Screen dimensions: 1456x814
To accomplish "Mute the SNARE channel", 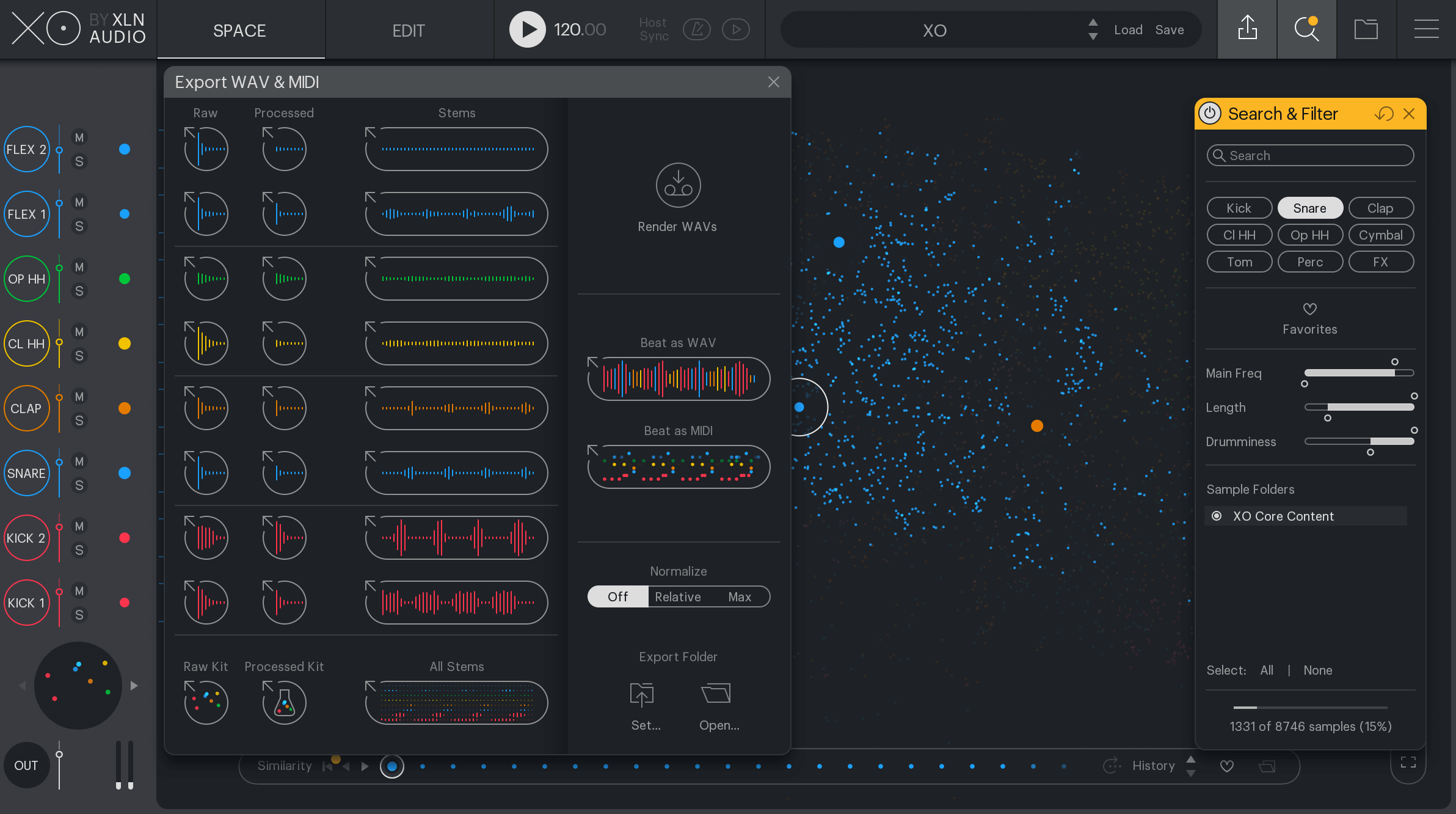I will [x=79, y=461].
